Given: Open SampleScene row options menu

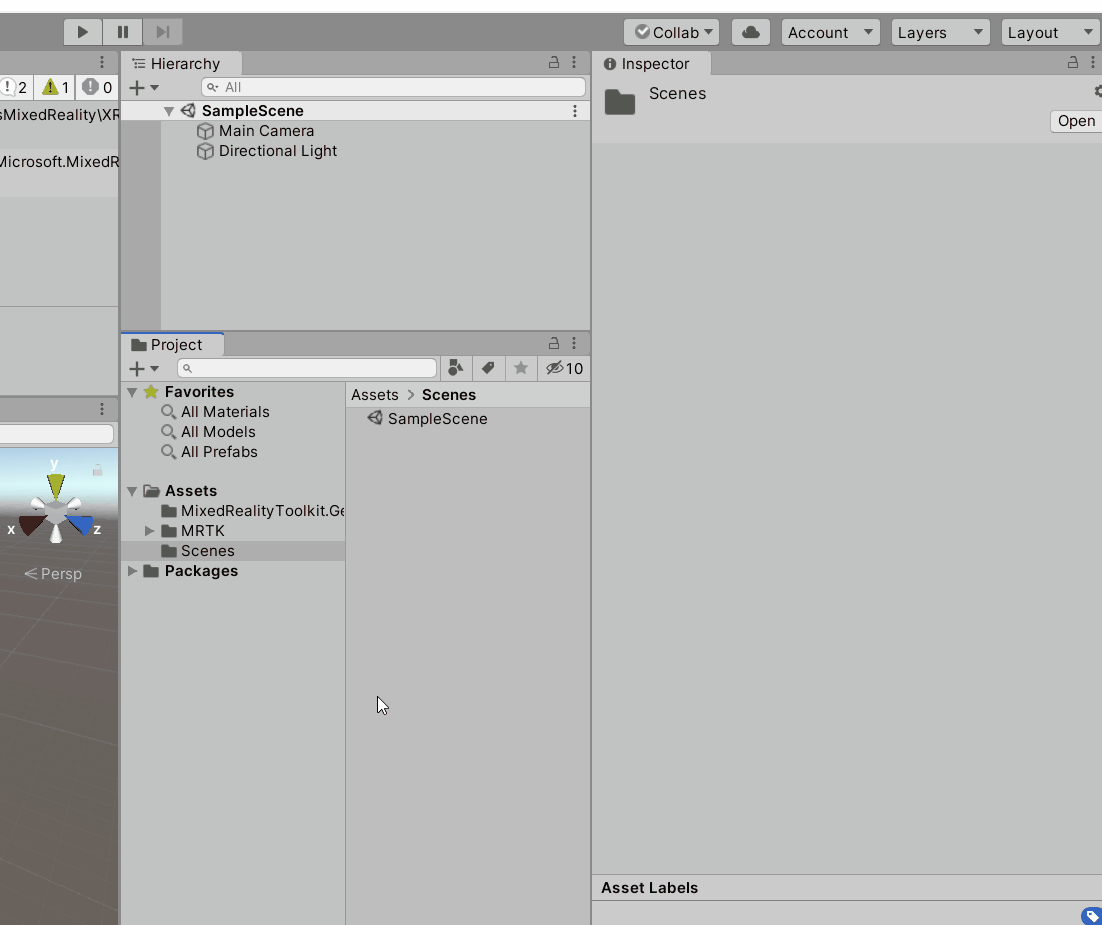Looking at the screenshot, I should [575, 111].
